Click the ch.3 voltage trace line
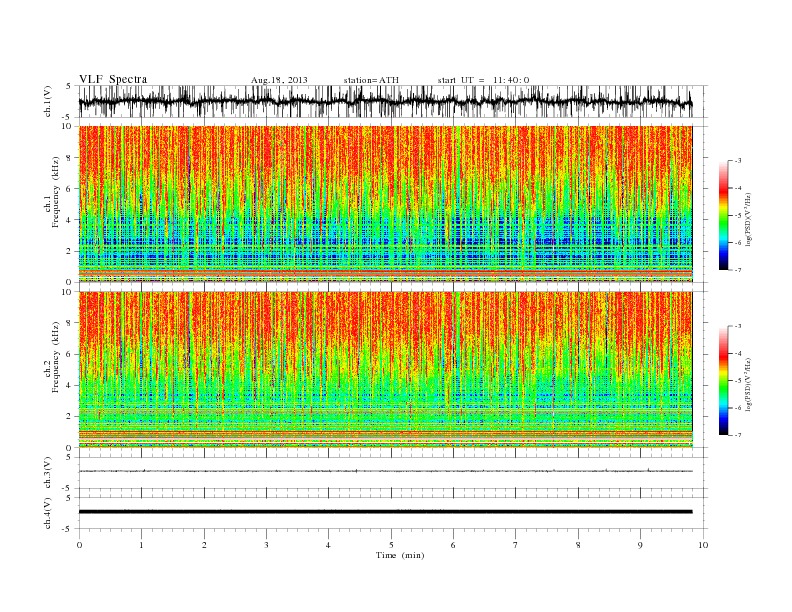 (x=385, y=471)
